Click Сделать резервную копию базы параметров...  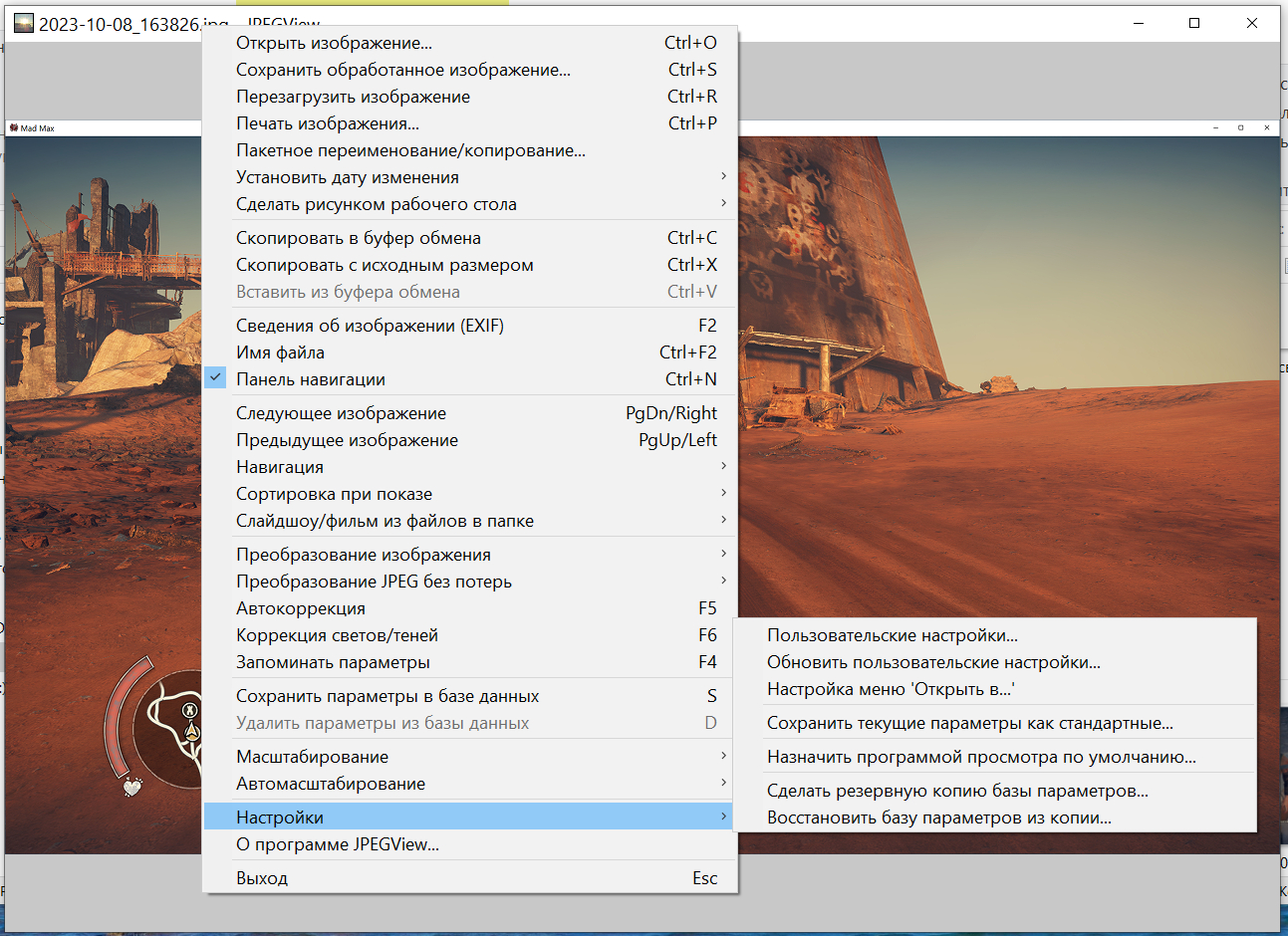click(995, 791)
